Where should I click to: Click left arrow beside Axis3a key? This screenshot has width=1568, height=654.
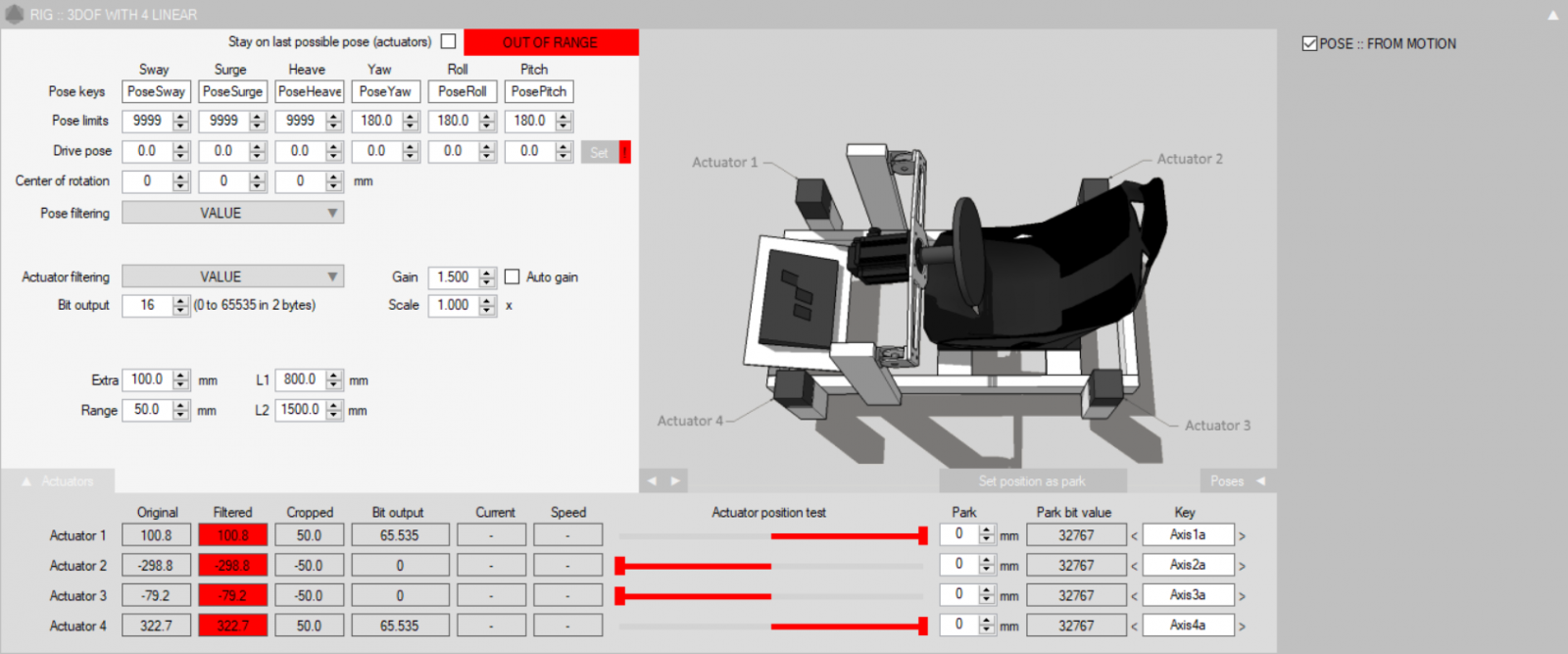click(x=1134, y=596)
